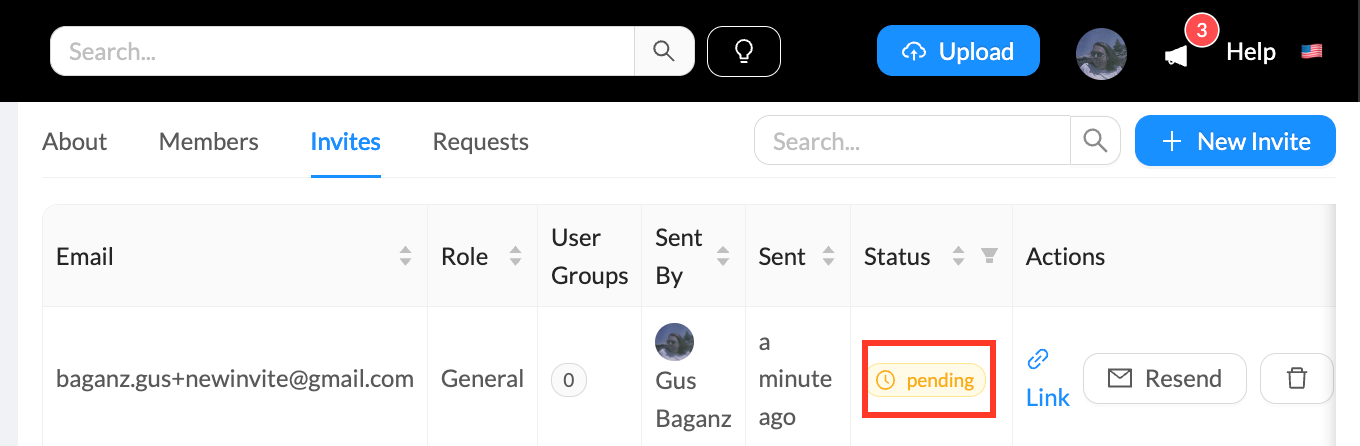
Task: Sort invites by Sent By column
Action: (723, 257)
